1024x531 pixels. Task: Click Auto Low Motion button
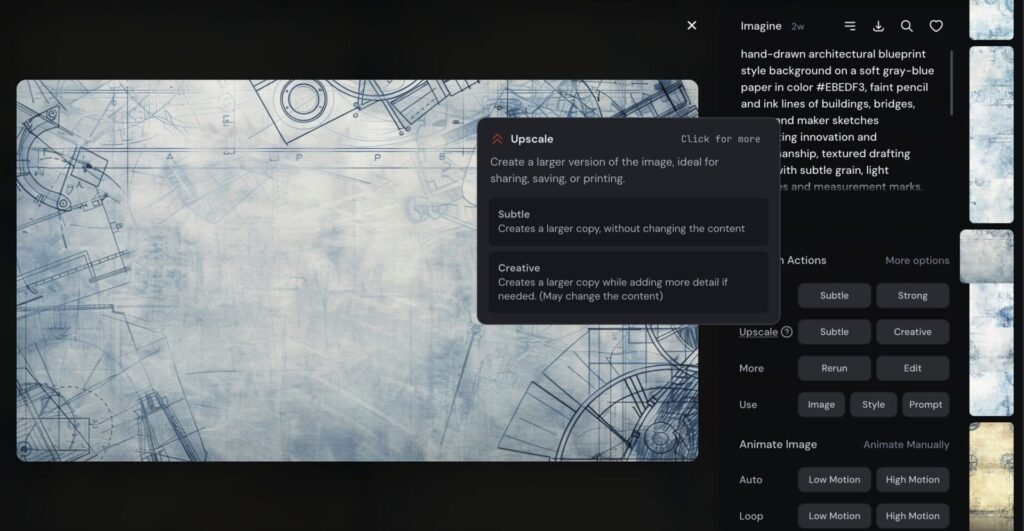(x=834, y=479)
